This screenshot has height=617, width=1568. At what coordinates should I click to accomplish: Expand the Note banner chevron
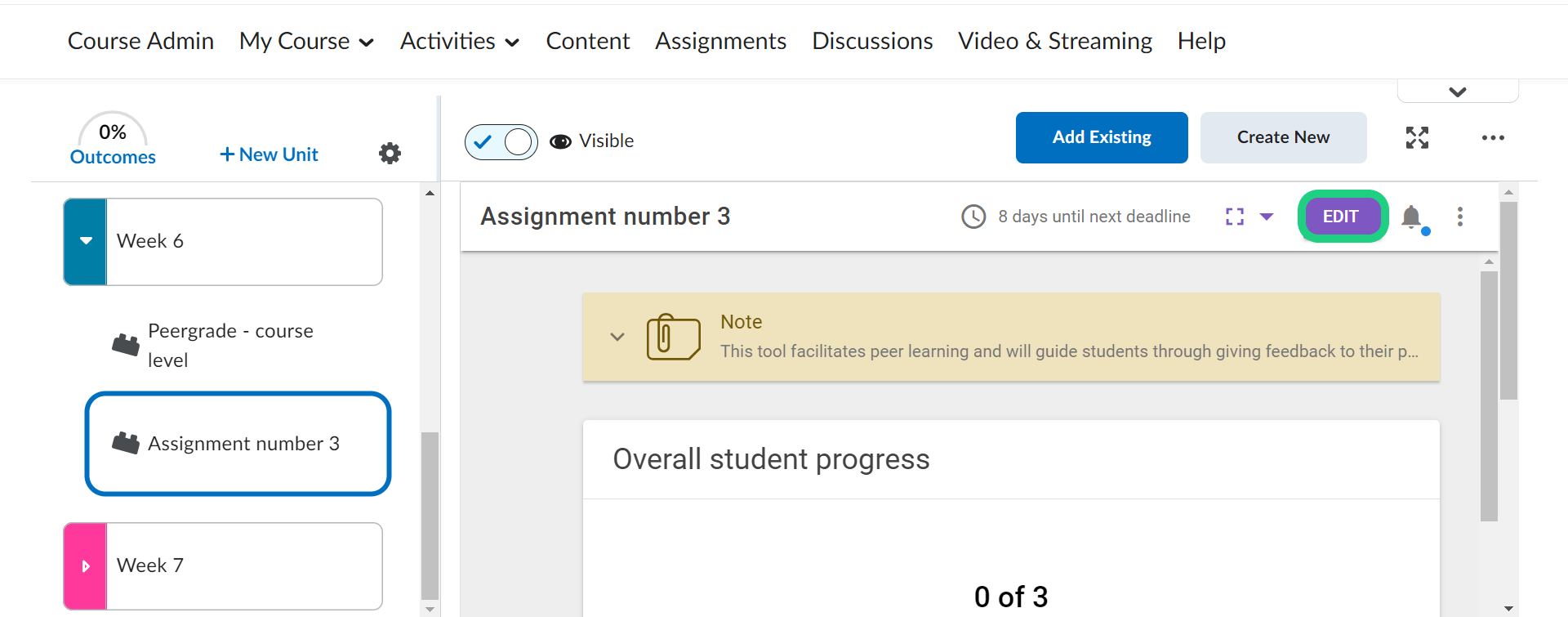click(x=617, y=337)
